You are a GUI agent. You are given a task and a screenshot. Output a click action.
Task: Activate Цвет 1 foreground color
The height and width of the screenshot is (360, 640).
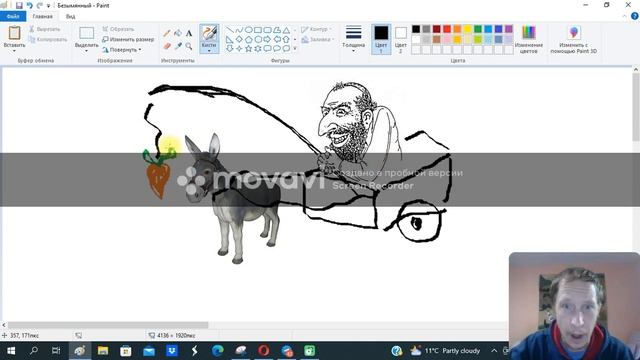coord(381,39)
